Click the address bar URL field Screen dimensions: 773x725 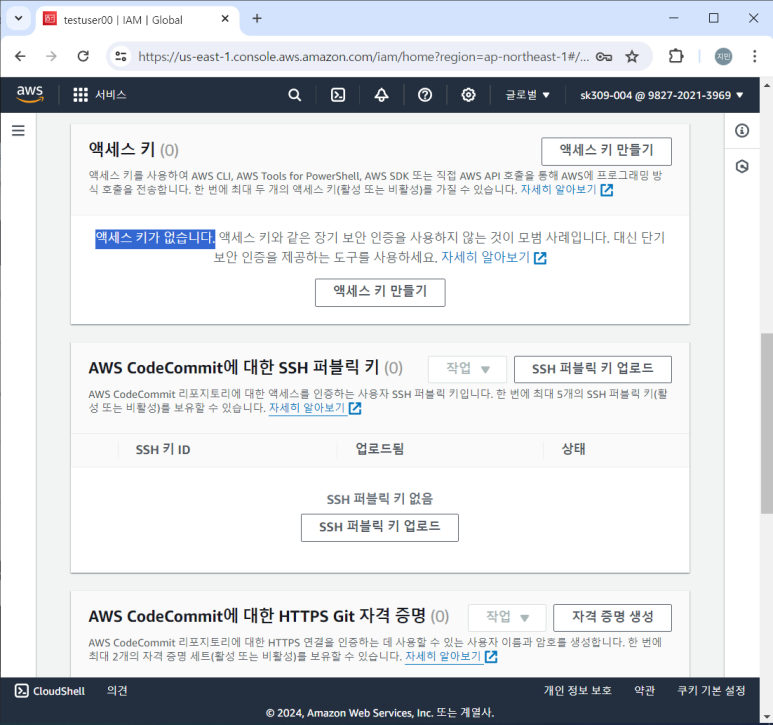(363, 57)
